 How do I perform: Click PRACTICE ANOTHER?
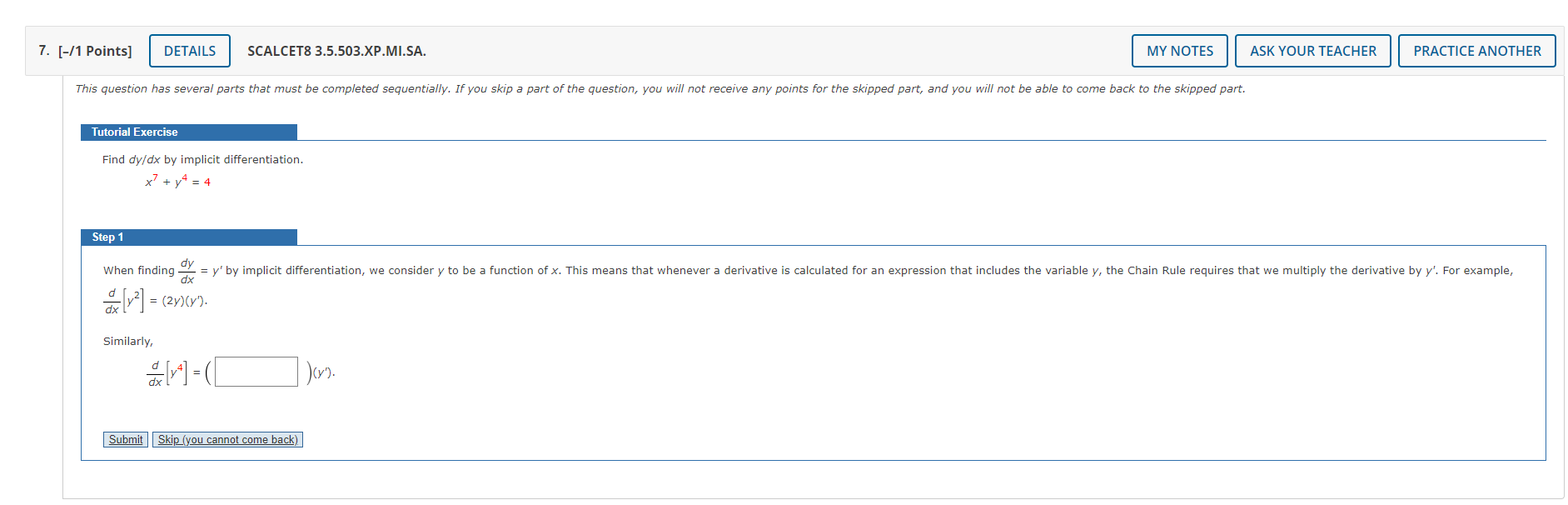click(1477, 51)
